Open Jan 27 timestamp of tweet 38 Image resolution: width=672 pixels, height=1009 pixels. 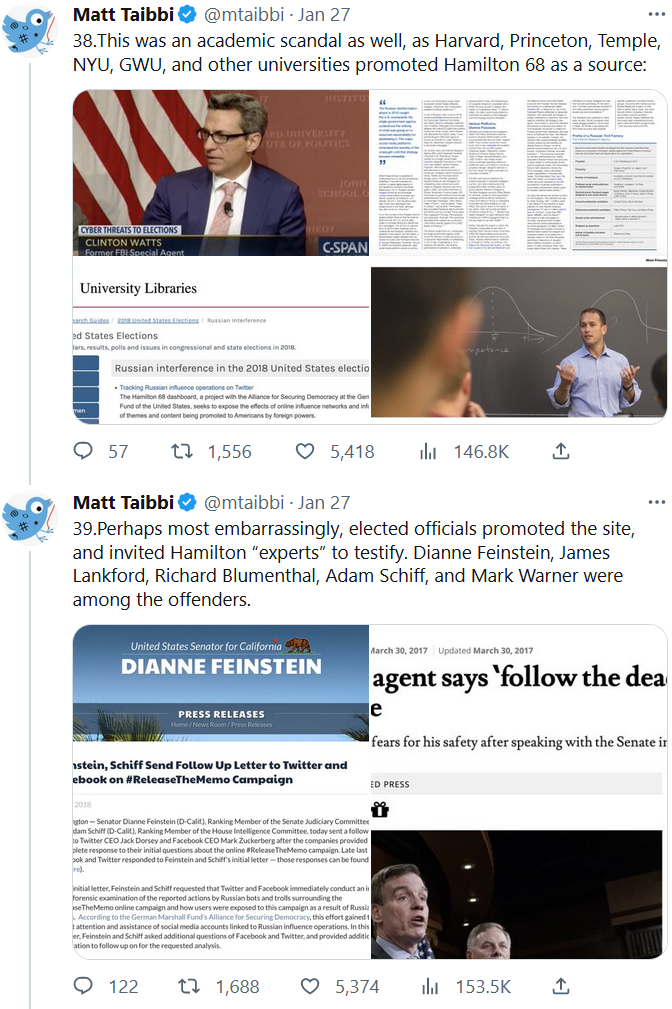[x=324, y=14]
